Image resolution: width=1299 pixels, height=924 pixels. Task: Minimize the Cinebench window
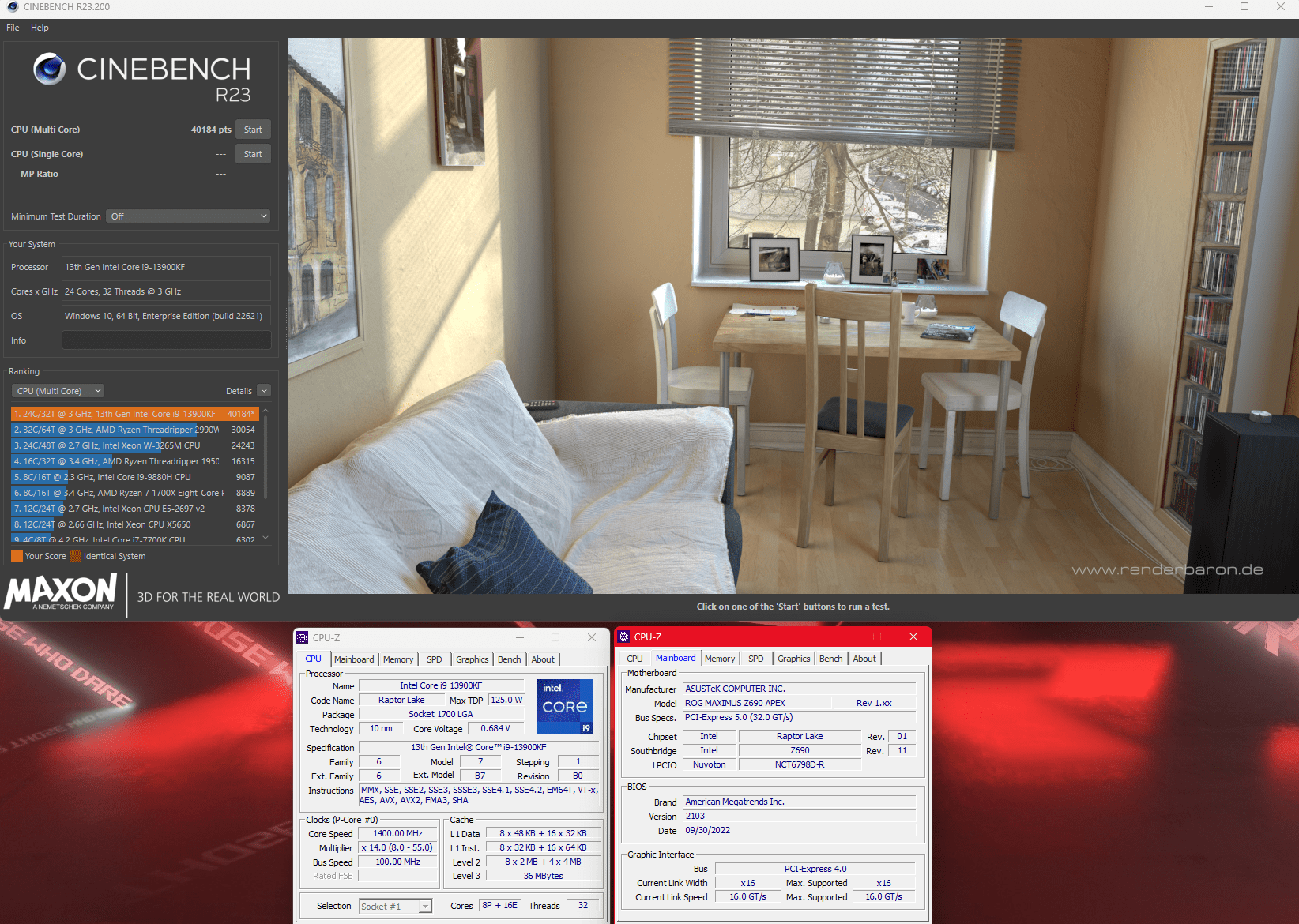pyautogui.click(x=1208, y=7)
